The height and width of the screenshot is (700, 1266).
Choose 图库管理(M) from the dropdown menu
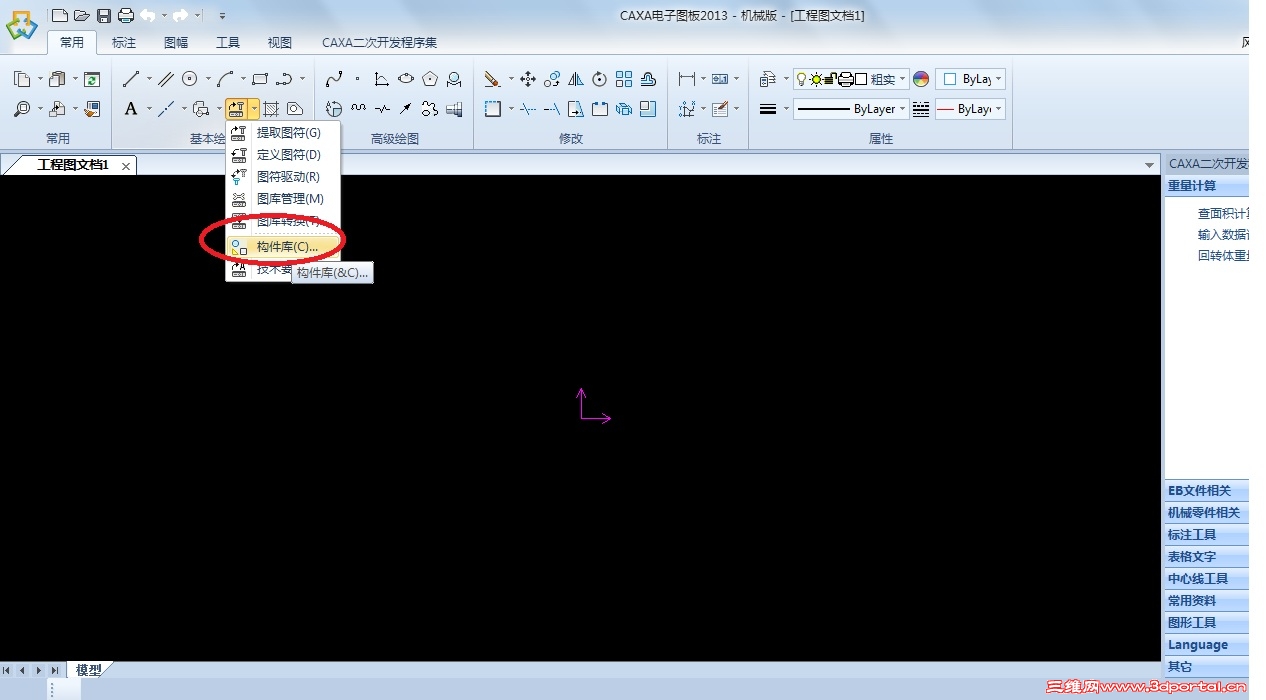point(284,199)
